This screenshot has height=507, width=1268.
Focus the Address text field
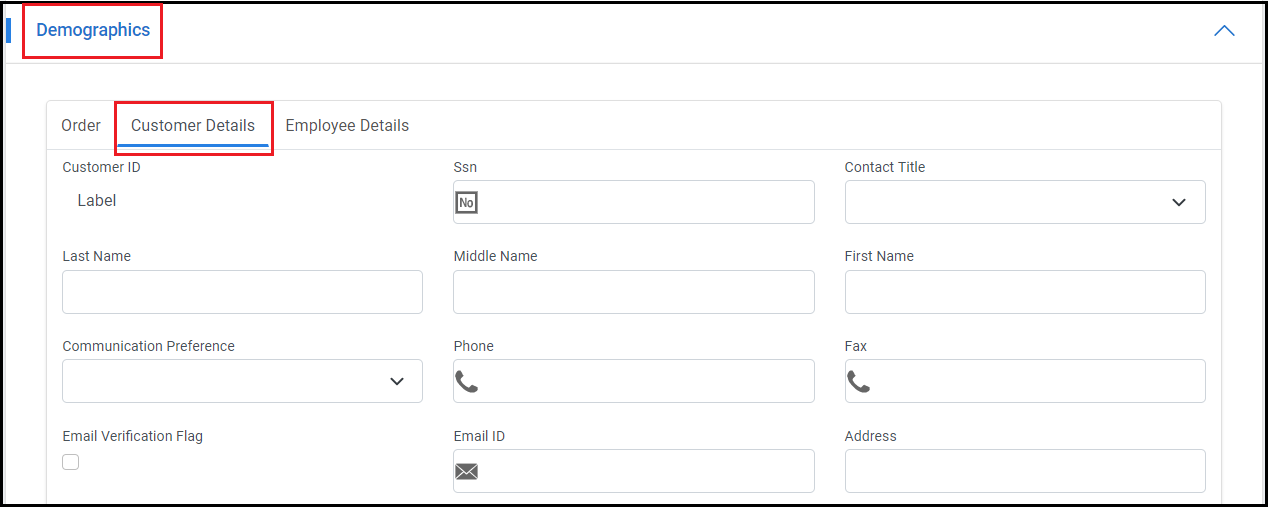[1024, 471]
